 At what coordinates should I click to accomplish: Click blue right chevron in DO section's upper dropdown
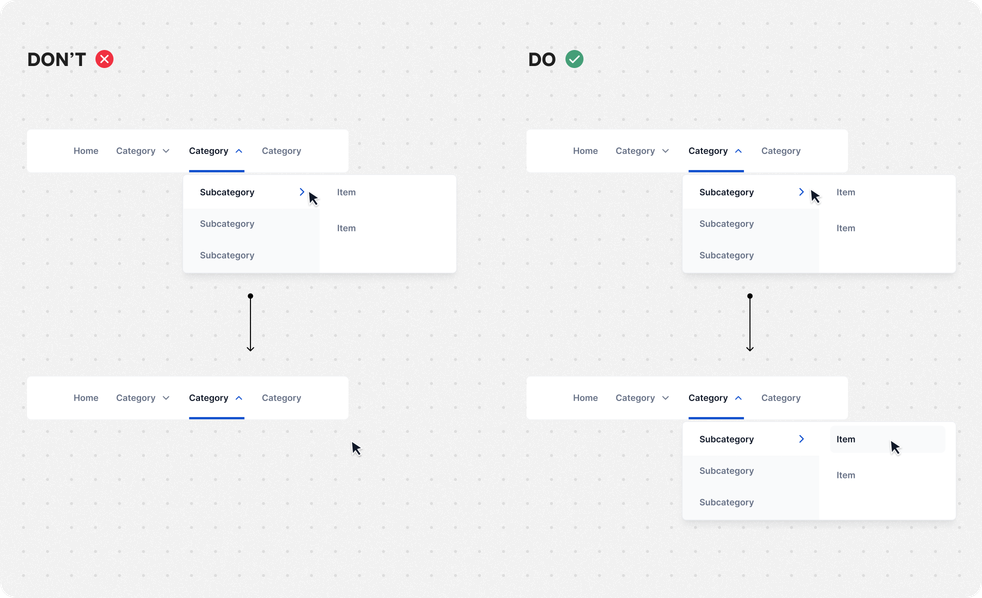[x=801, y=192]
